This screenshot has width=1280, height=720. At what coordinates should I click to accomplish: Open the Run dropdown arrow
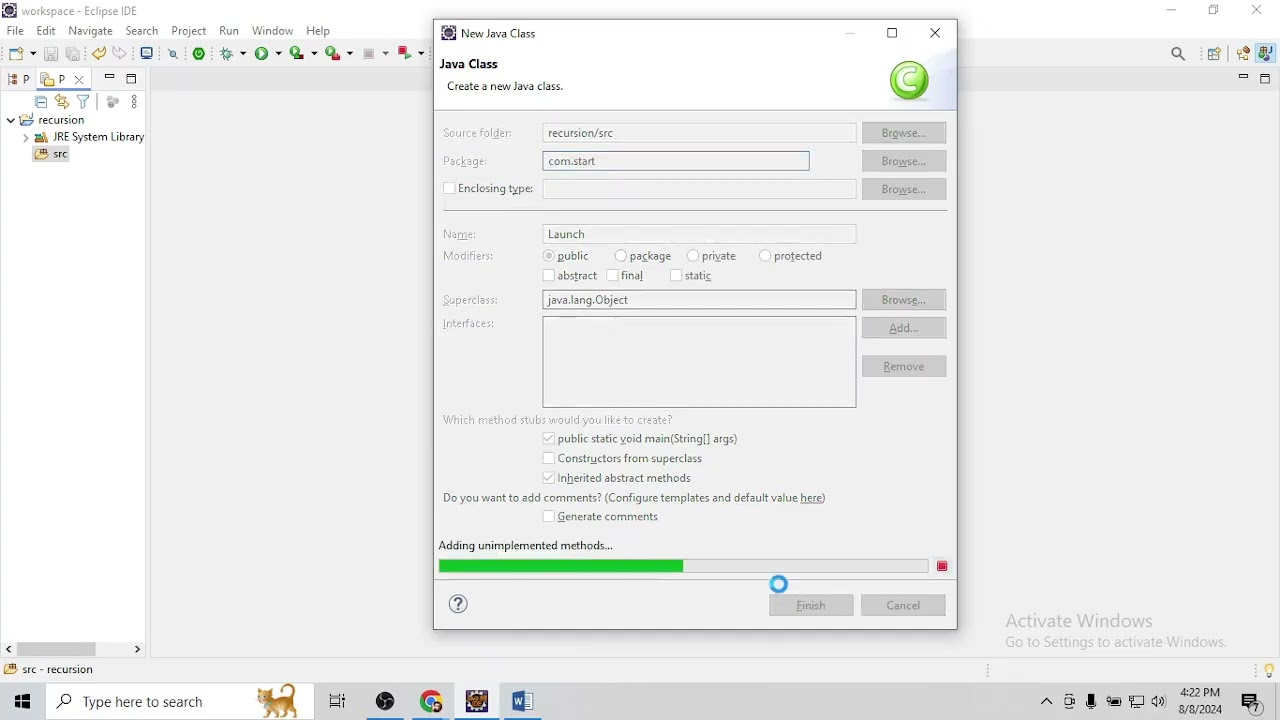click(x=278, y=54)
